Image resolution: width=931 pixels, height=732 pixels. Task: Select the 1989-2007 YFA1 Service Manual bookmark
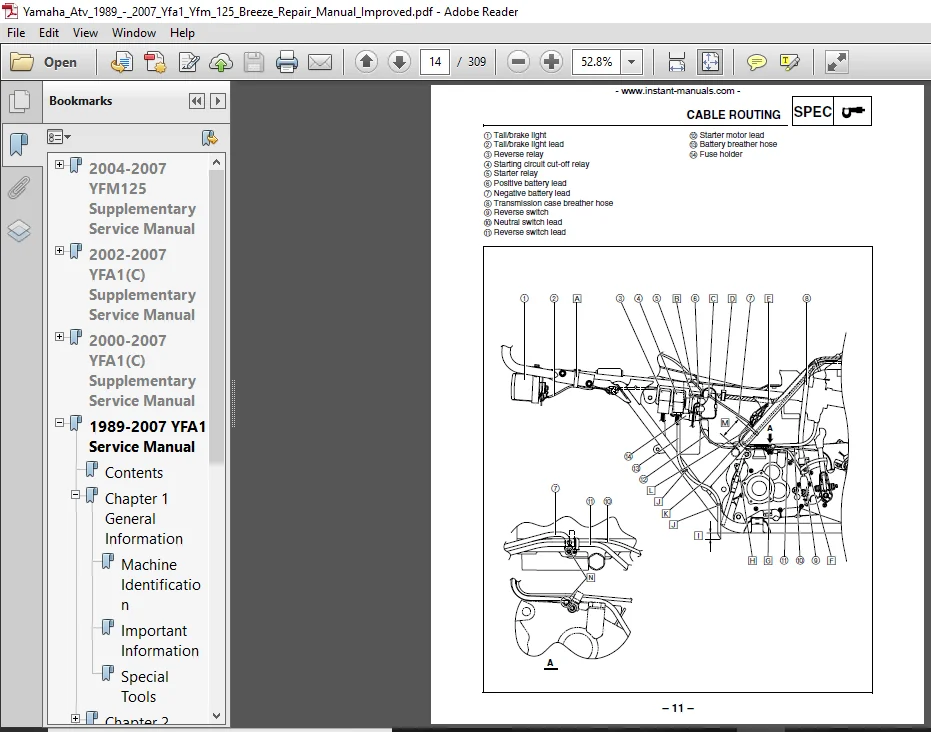147,436
